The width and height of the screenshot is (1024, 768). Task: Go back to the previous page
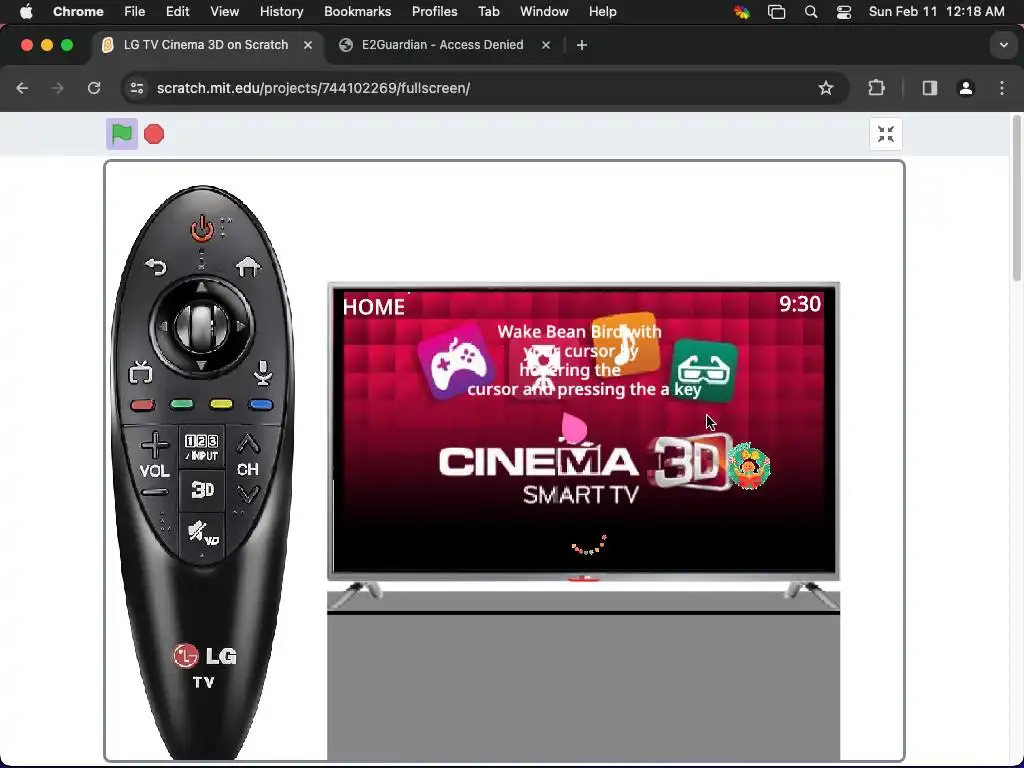(x=22, y=88)
